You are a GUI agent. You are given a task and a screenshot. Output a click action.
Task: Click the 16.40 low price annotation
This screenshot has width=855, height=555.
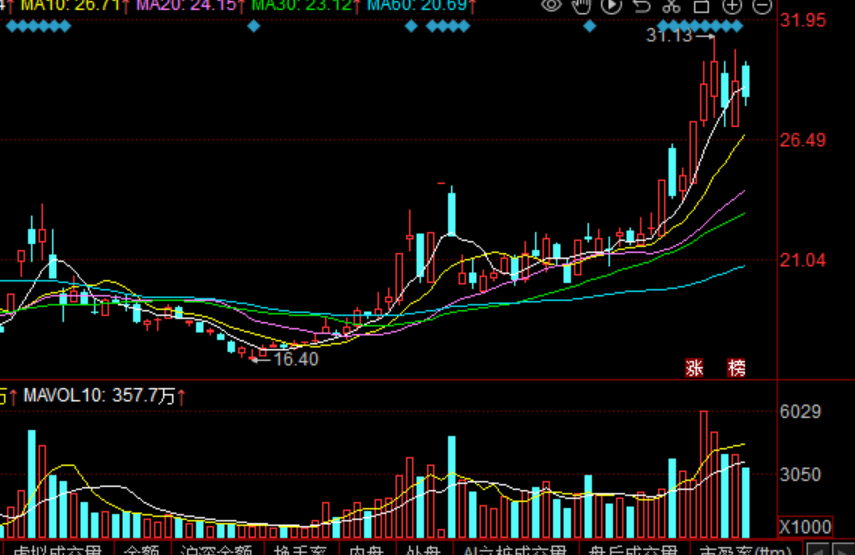296,359
